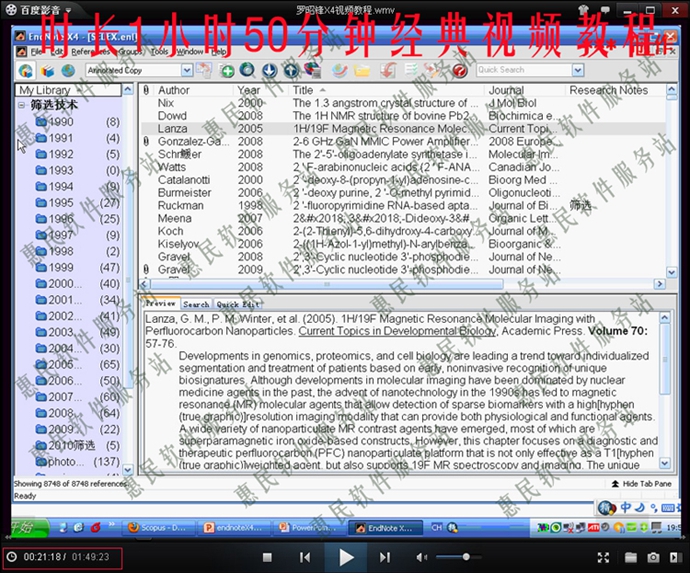Click scroll-down arrow of reference list
Screen dimensions: 690x573
point(672,272)
